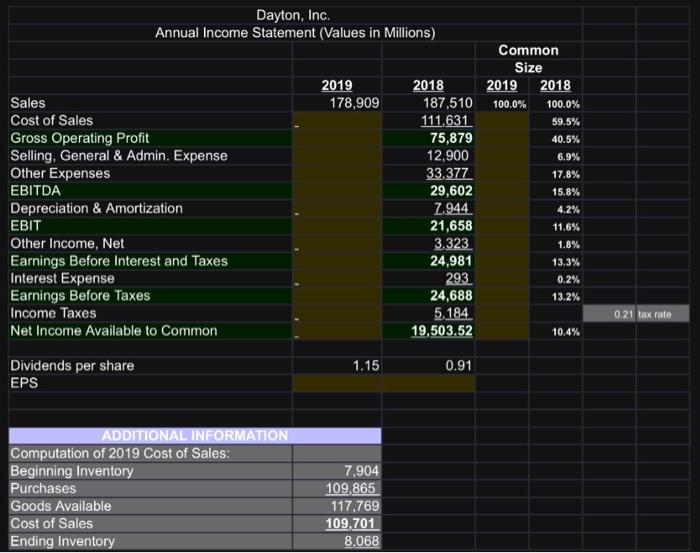Select the 2018 dividends value 0.91
This screenshot has width=700, height=553.
459,366
